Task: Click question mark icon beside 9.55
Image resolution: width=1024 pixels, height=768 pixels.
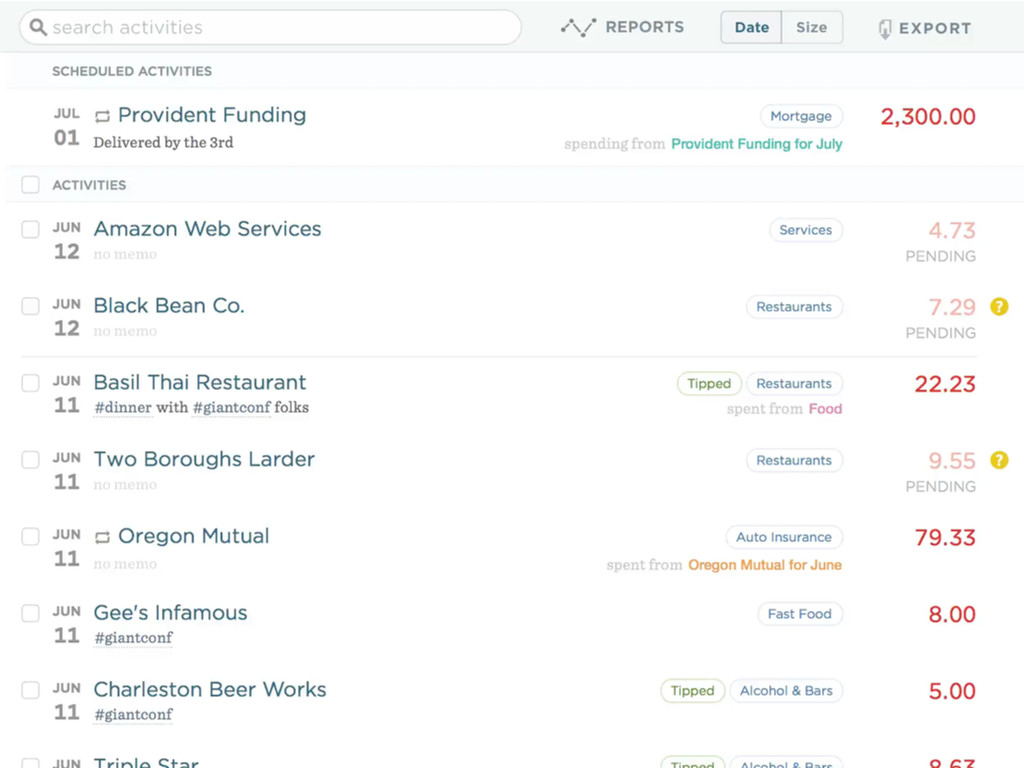Action: [x=999, y=460]
